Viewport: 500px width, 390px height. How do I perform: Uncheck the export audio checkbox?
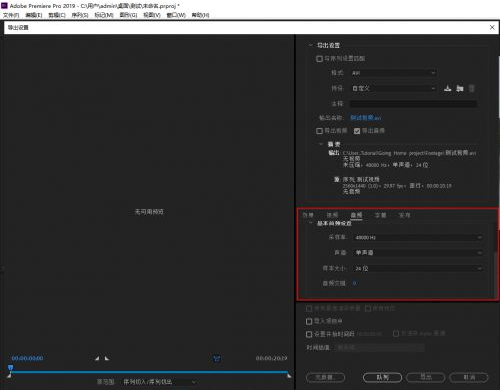pyautogui.click(x=357, y=131)
